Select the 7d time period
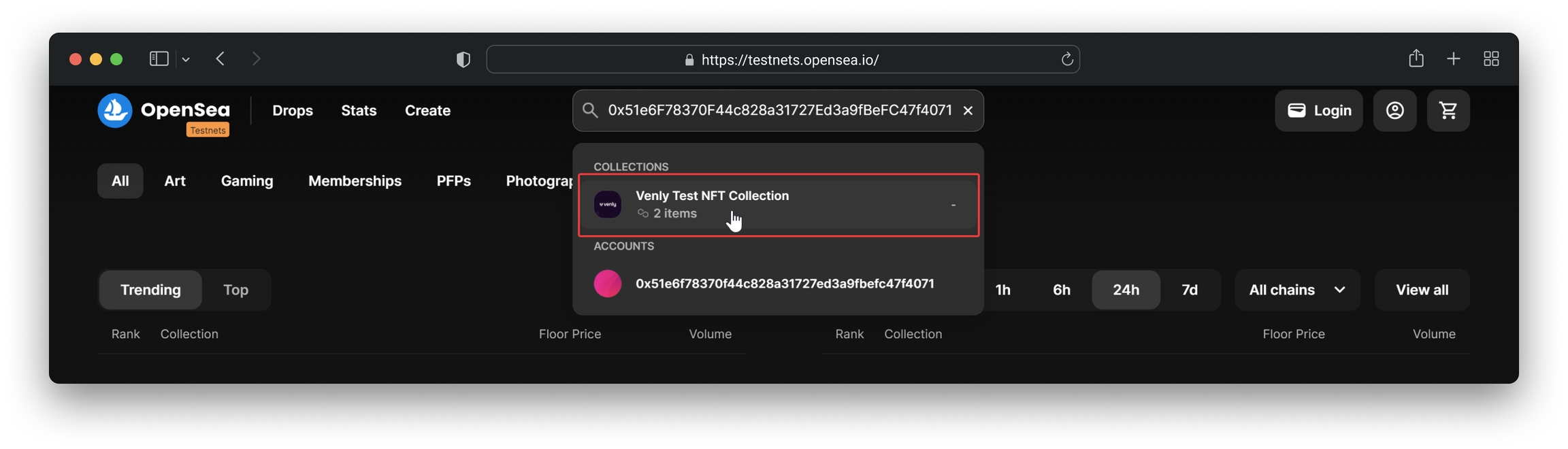Viewport: 1568px width, 449px height. coord(1190,289)
